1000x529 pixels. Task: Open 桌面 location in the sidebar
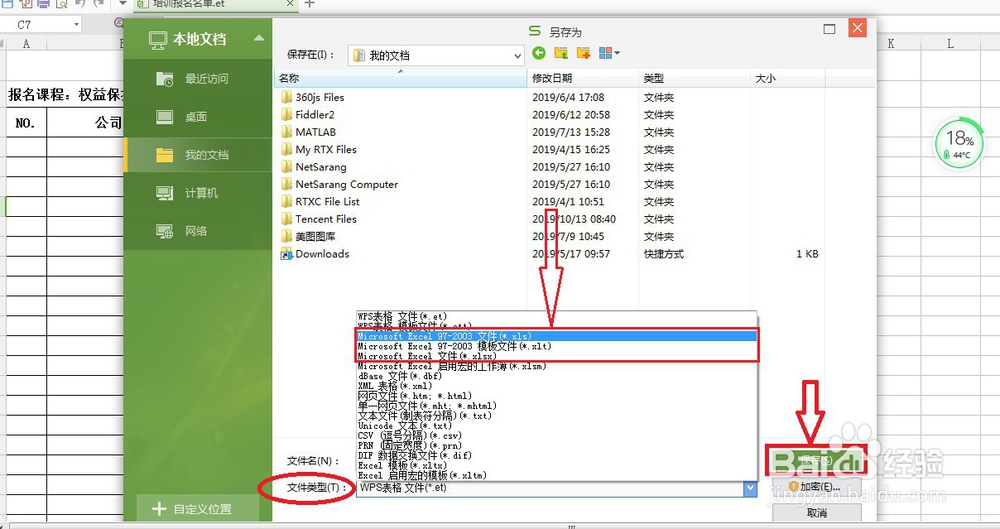pyautogui.click(x=198, y=117)
